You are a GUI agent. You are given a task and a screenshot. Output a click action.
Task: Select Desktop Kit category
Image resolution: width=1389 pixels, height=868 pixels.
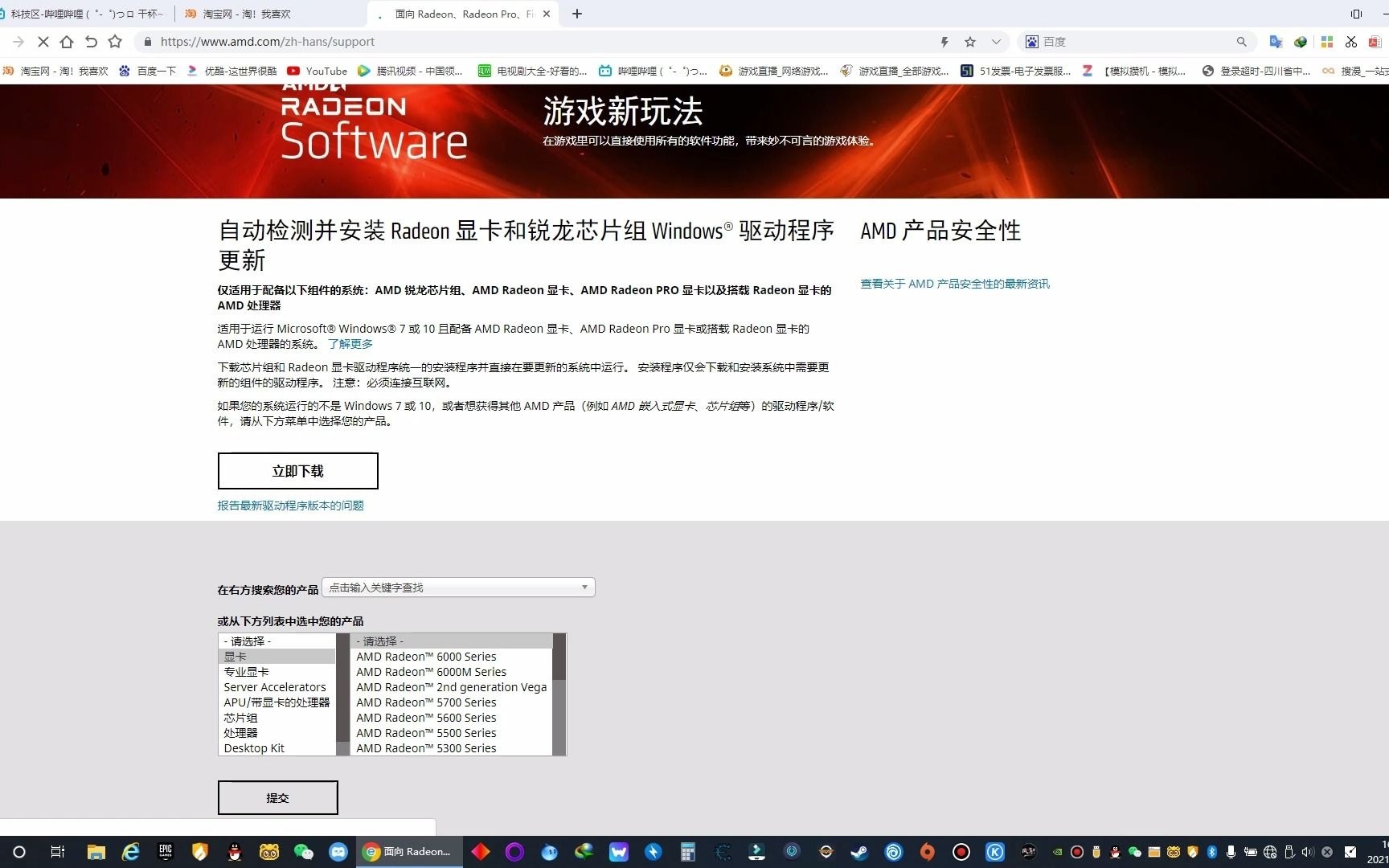277,748
